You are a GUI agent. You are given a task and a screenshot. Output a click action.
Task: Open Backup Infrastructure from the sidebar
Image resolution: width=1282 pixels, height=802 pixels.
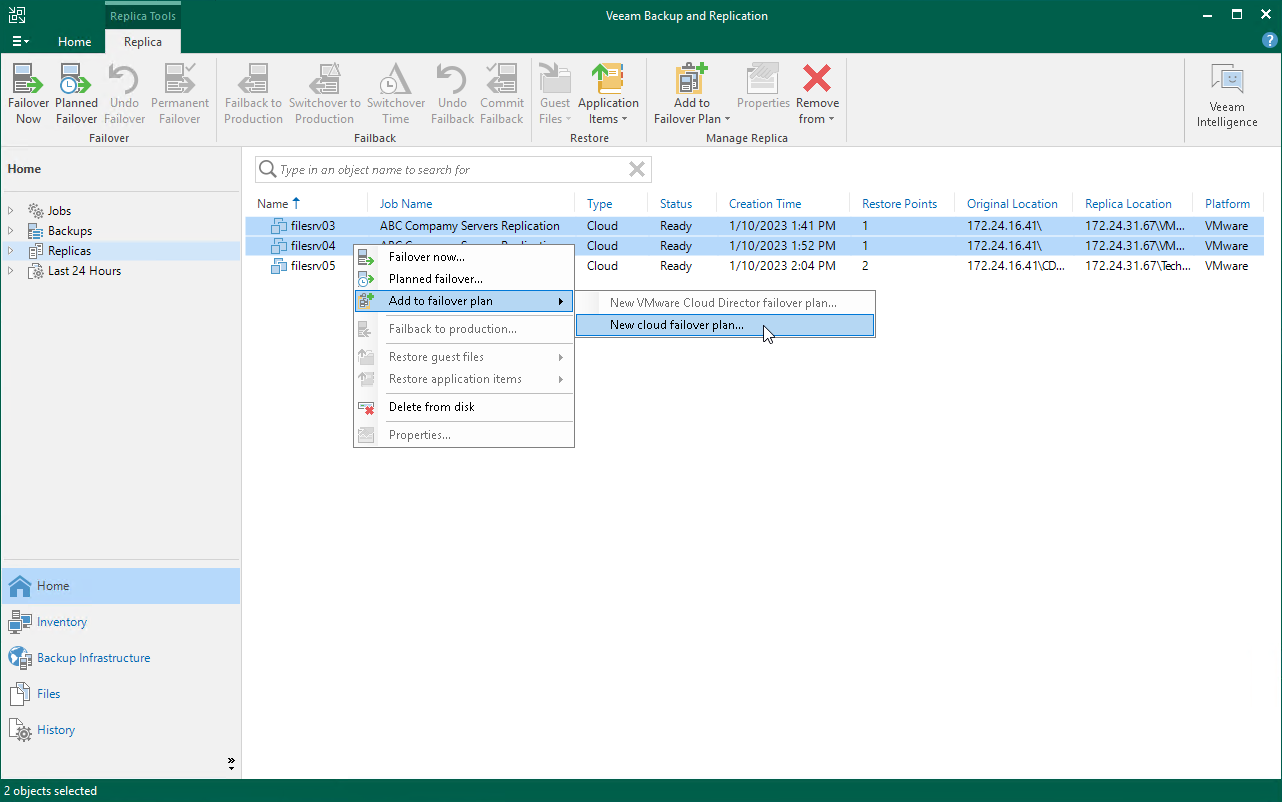94,658
